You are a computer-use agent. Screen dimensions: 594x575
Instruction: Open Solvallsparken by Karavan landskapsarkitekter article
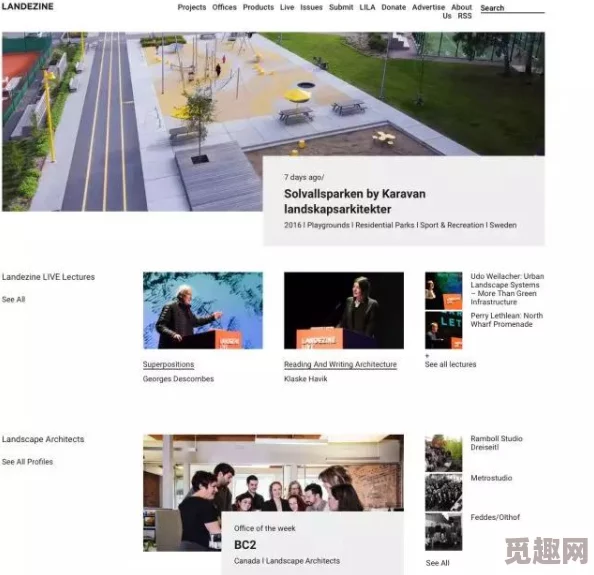click(355, 201)
